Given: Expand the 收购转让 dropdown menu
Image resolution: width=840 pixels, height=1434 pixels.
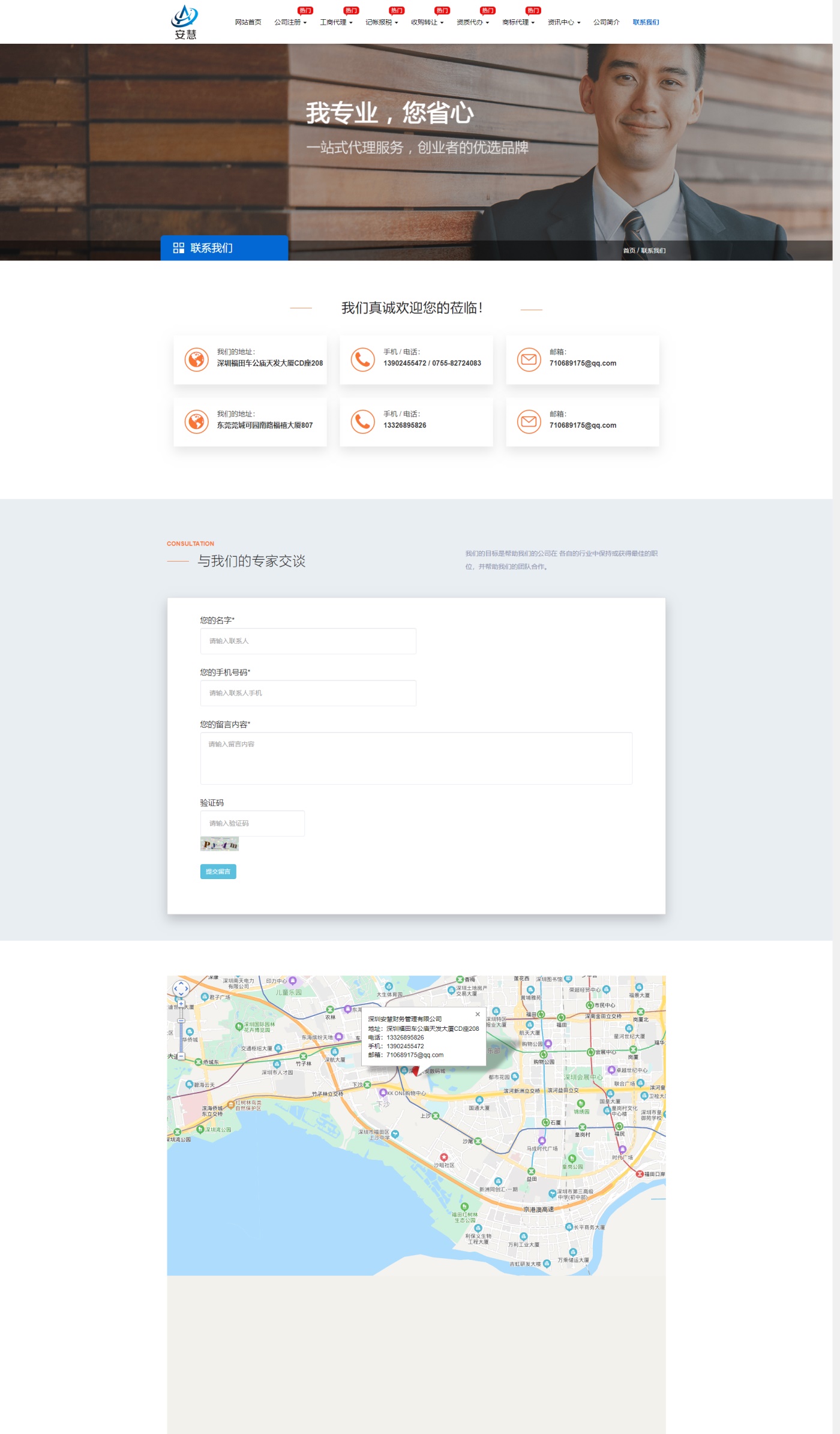Looking at the screenshot, I should tap(427, 22).
